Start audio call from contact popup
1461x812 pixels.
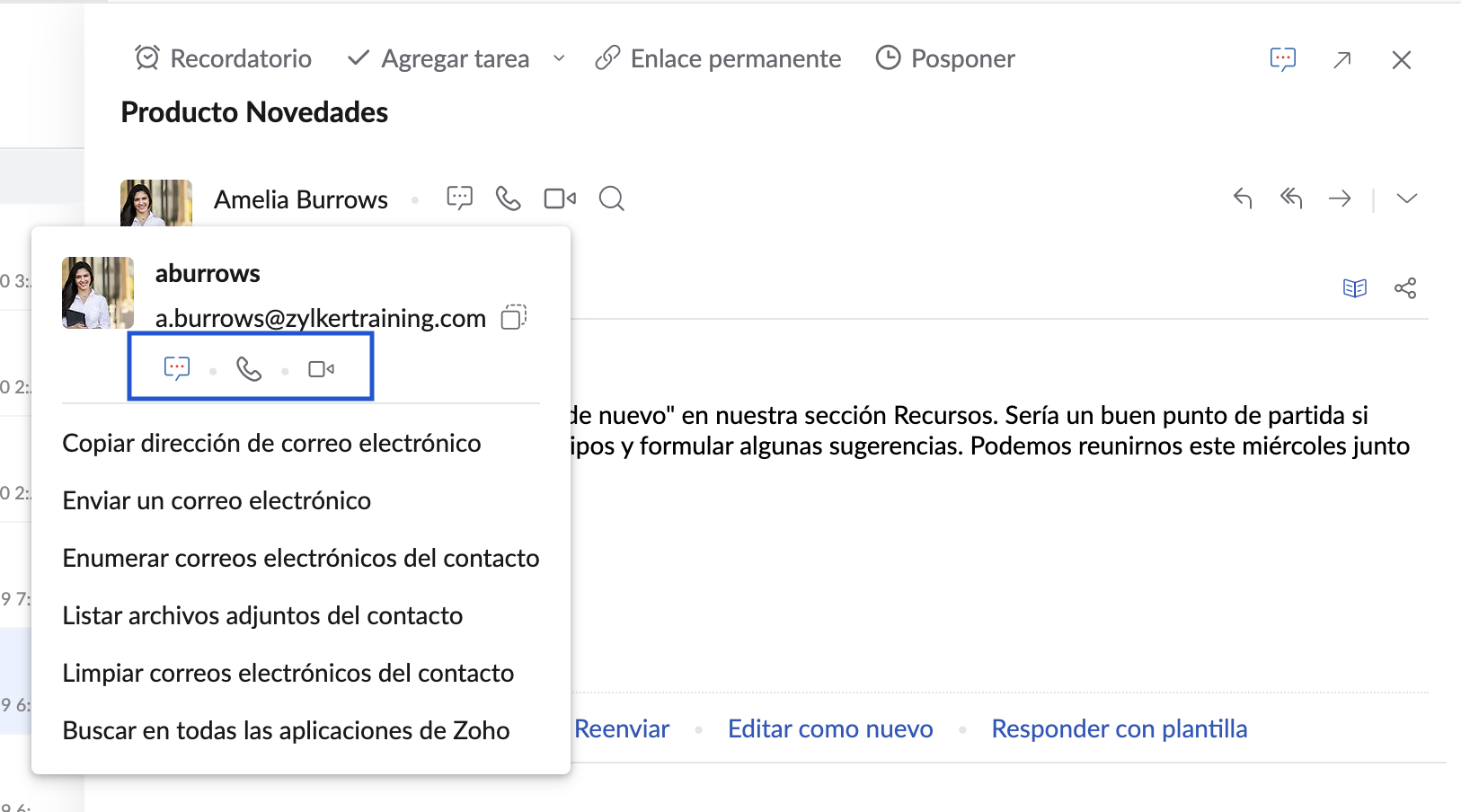[x=249, y=368]
